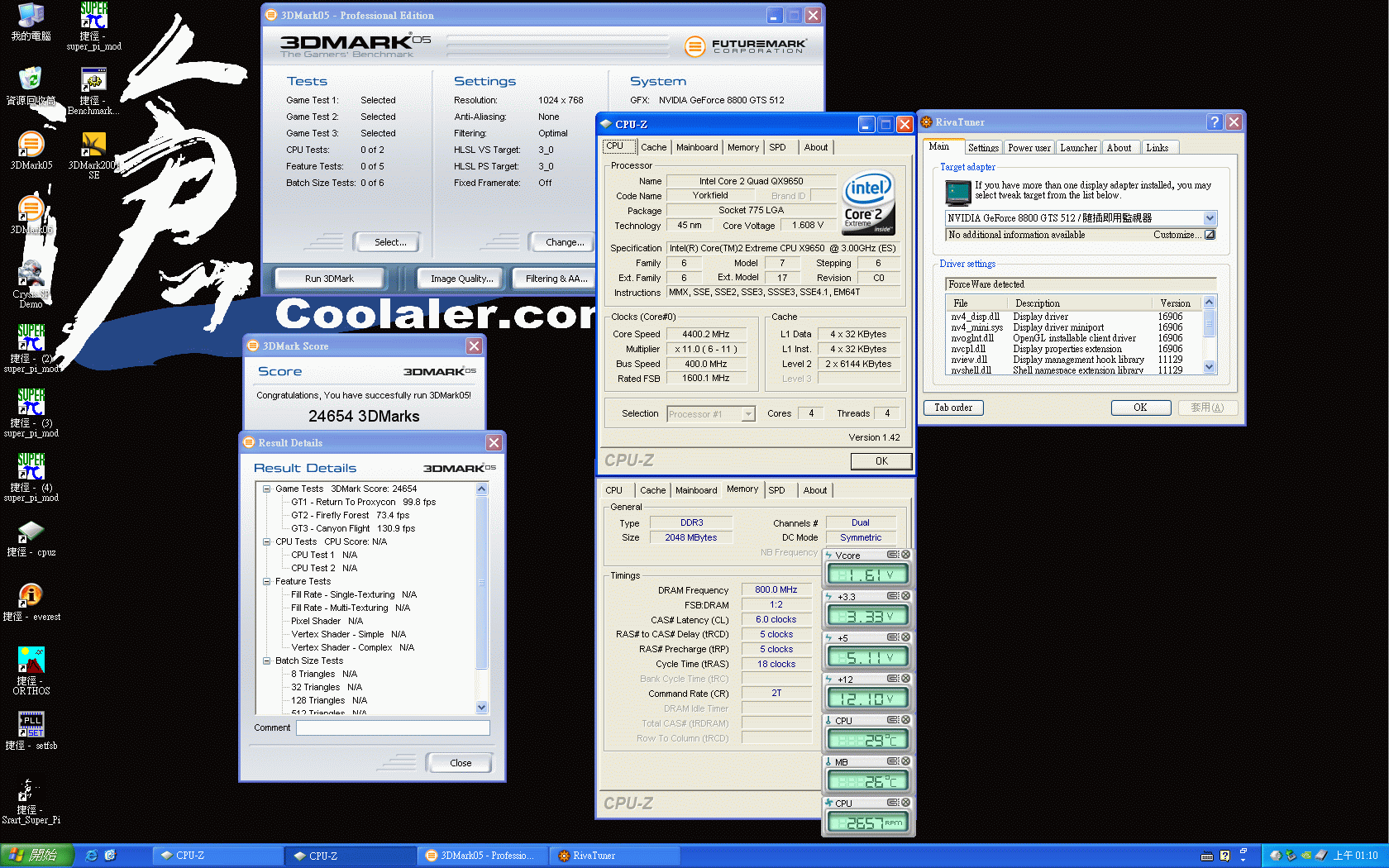1389x868 pixels.
Task: Open the 3DMark2001 SE desktop icon
Action: (93, 155)
